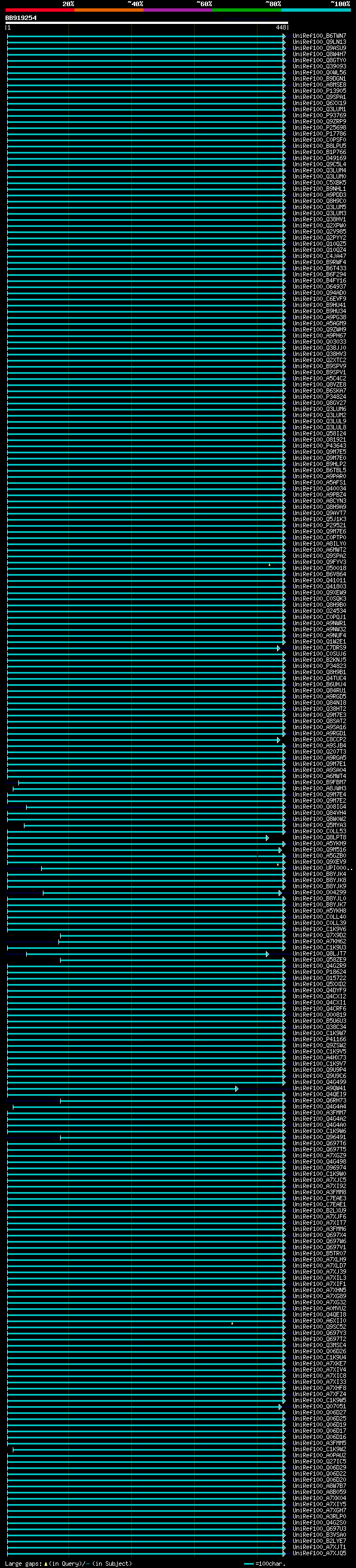This screenshot has height=1568, width=356.
Task: Select hit UniRef100_B9NHL1
Action: click(319, 189)
